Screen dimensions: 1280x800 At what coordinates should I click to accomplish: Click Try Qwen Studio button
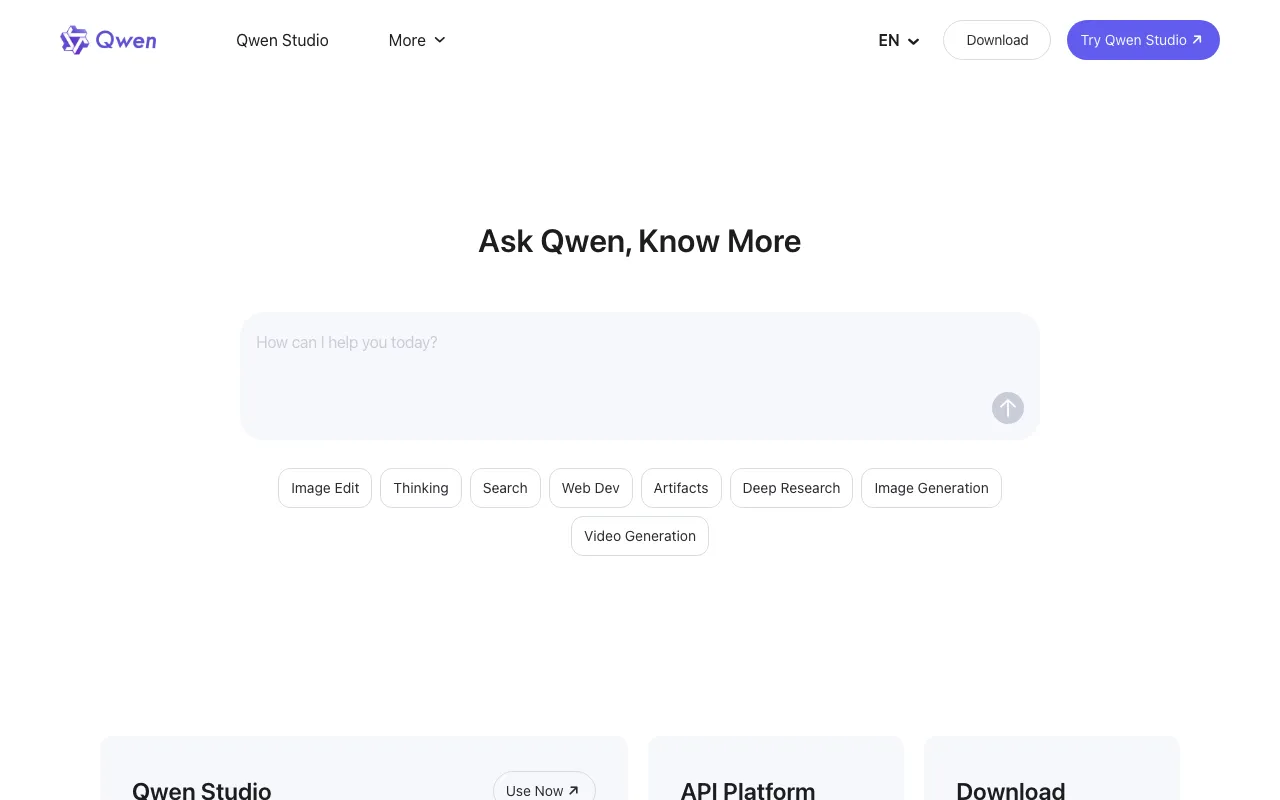coord(1143,40)
